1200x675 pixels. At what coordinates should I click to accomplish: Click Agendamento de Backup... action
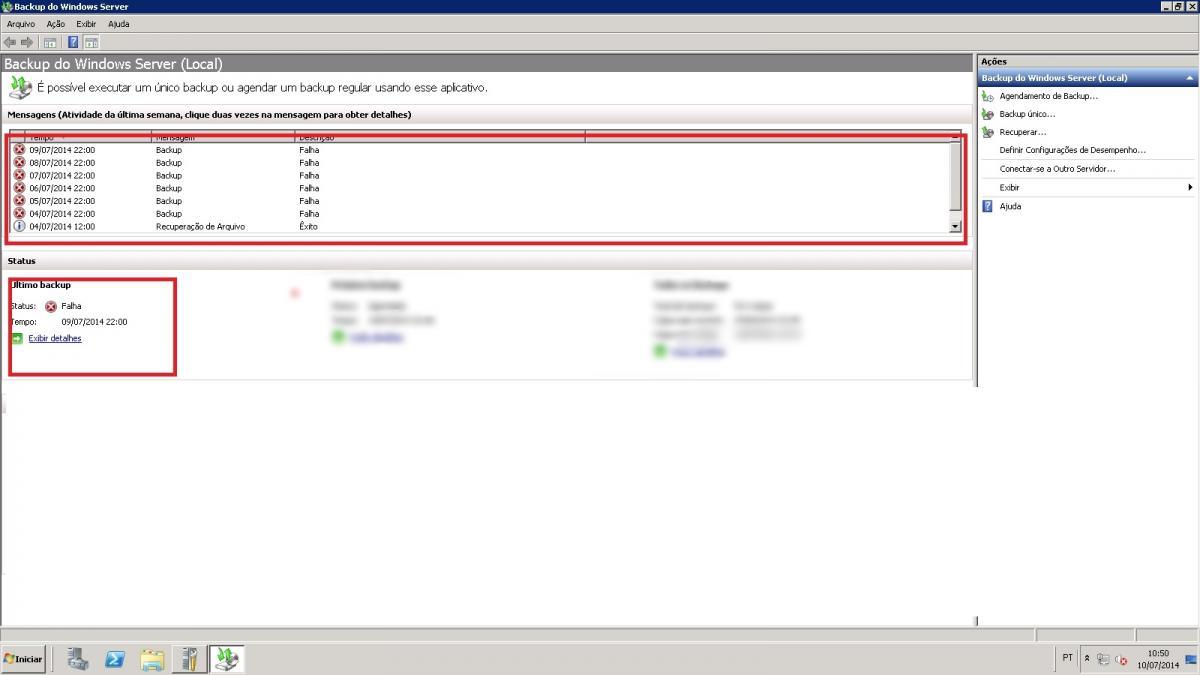(x=1048, y=96)
